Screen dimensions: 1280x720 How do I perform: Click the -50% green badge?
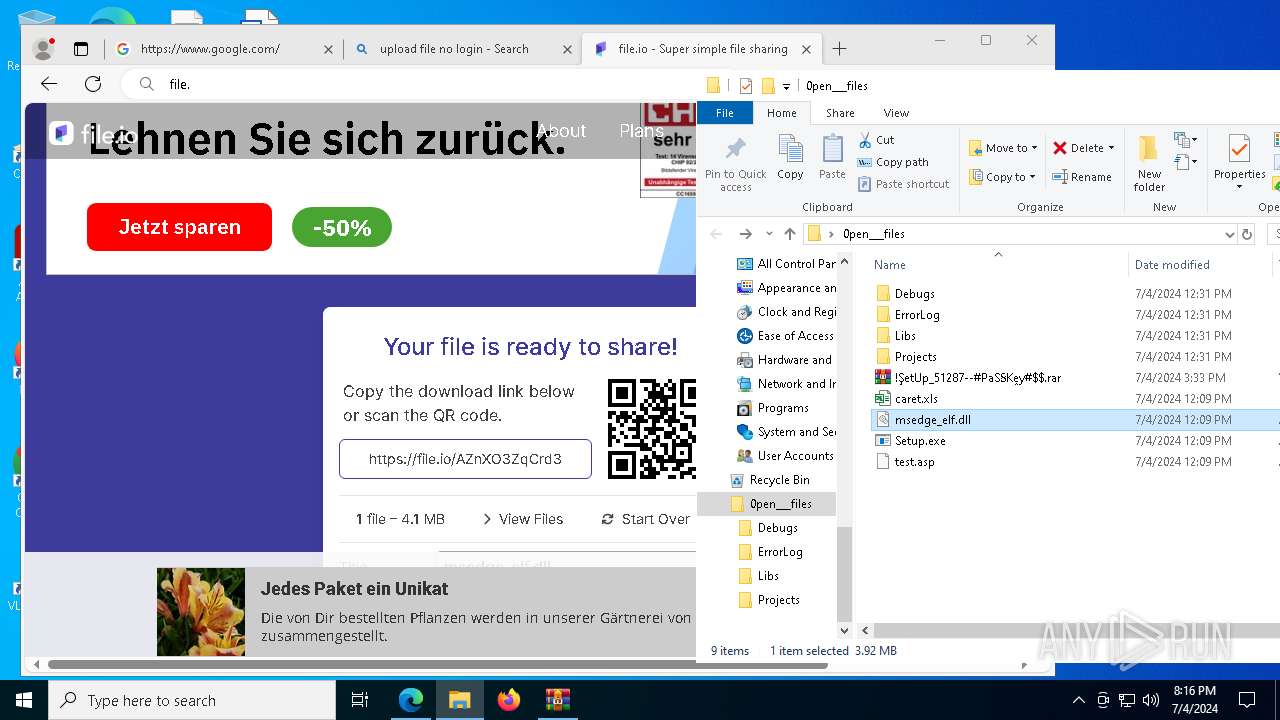click(x=342, y=228)
